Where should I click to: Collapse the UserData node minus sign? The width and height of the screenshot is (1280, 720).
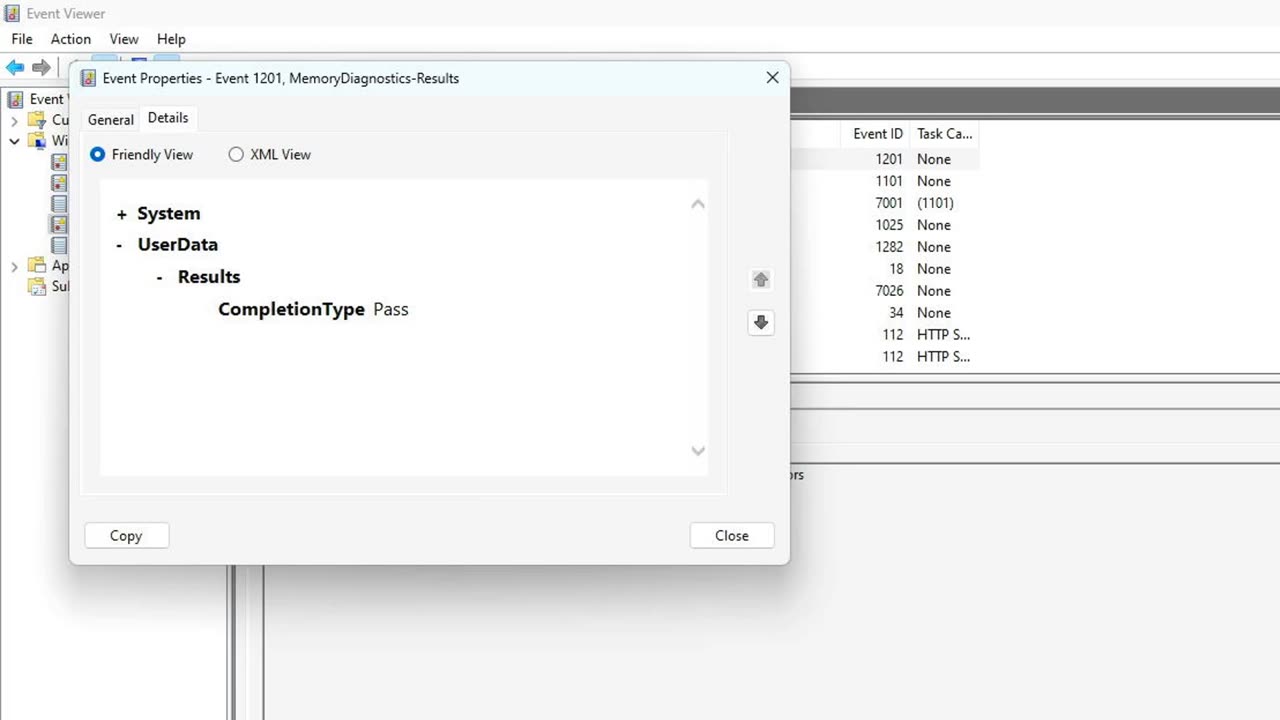[x=119, y=245]
